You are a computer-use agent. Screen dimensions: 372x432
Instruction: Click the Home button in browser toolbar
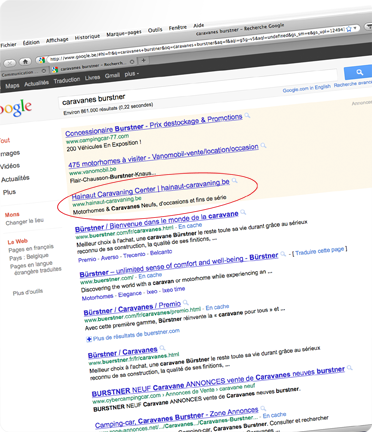point(25,61)
